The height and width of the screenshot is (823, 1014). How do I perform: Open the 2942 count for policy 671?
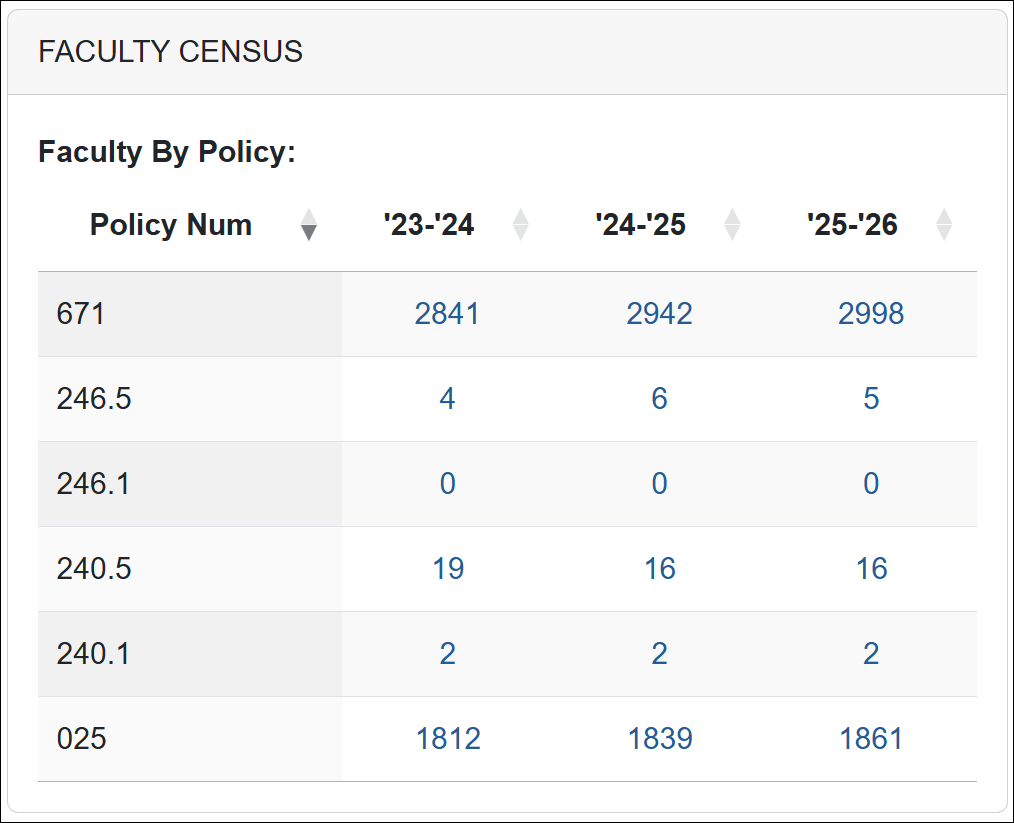[x=659, y=314]
